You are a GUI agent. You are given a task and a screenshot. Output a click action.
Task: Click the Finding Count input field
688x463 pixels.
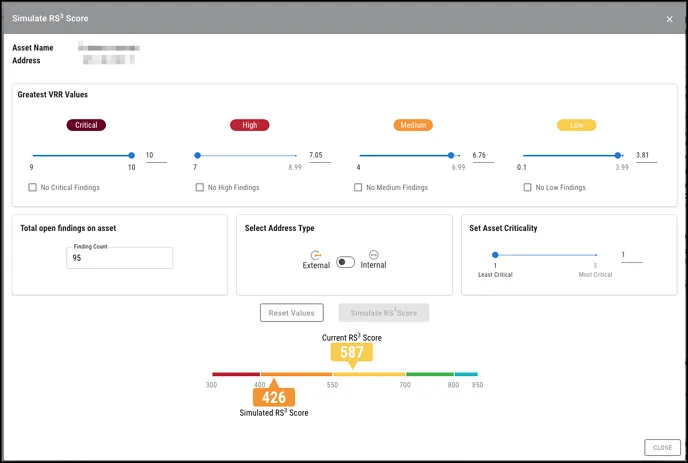point(119,258)
